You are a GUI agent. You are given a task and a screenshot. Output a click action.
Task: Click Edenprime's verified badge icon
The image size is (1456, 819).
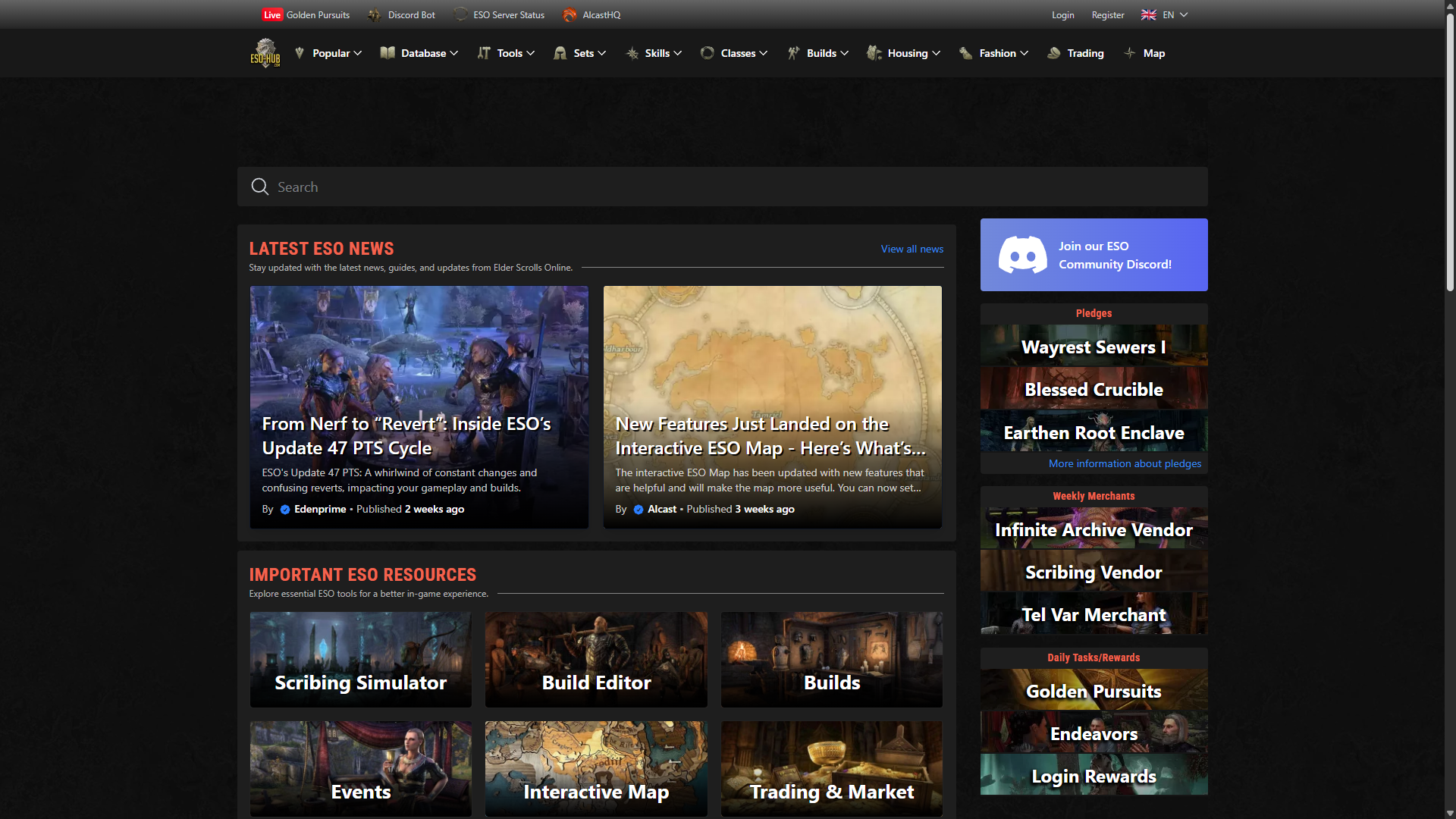(285, 510)
